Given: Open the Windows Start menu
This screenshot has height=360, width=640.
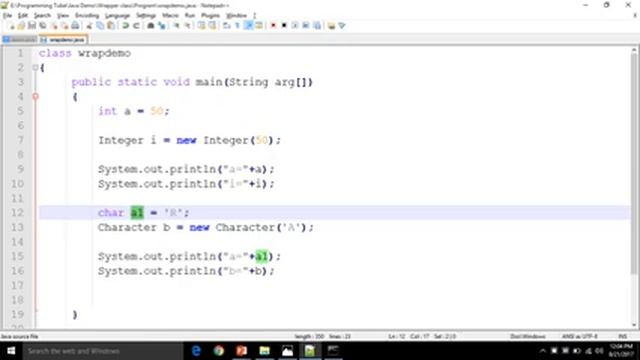Looking at the screenshot, I should pyautogui.click(x=11, y=351).
